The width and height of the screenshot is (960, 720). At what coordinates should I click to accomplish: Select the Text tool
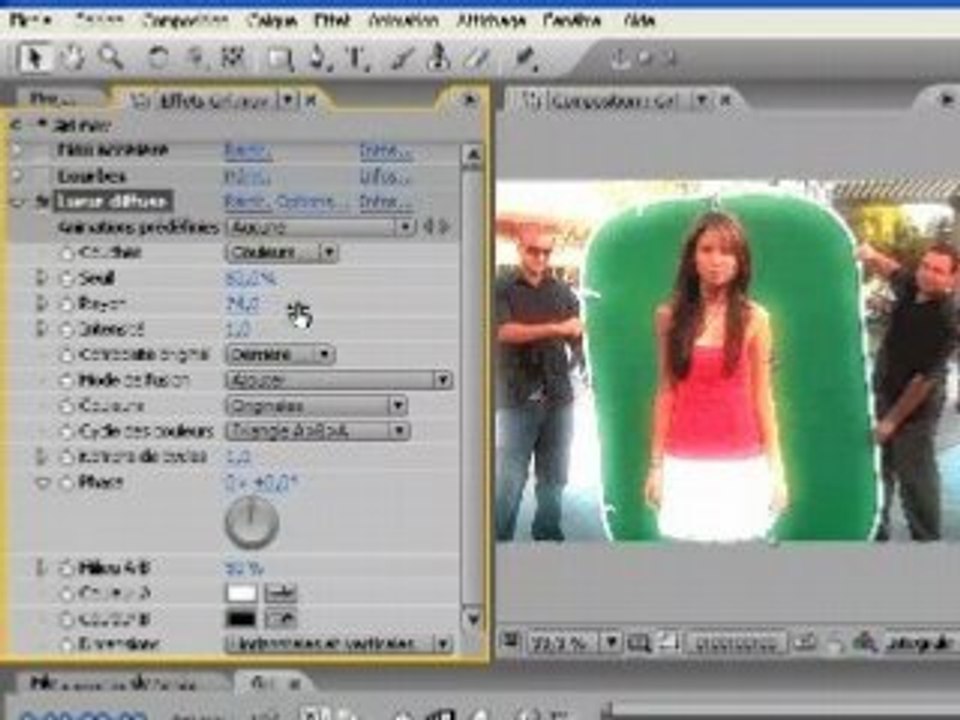point(358,59)
